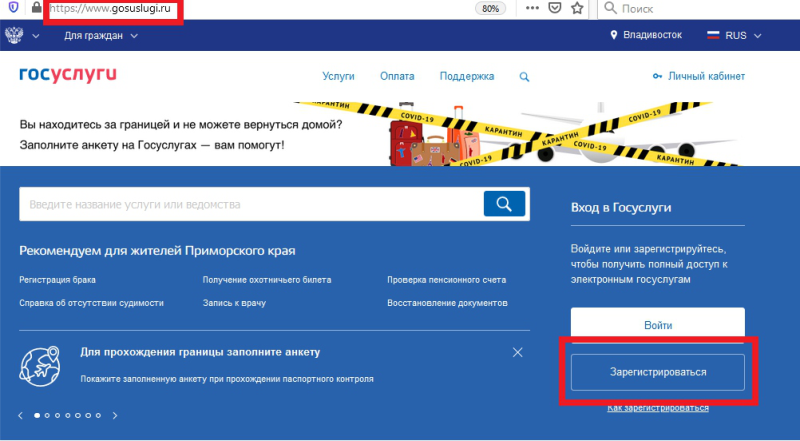This screenshot has height=441, width=800.
Task: Open the RUS language dropdown
Action: 735,35
